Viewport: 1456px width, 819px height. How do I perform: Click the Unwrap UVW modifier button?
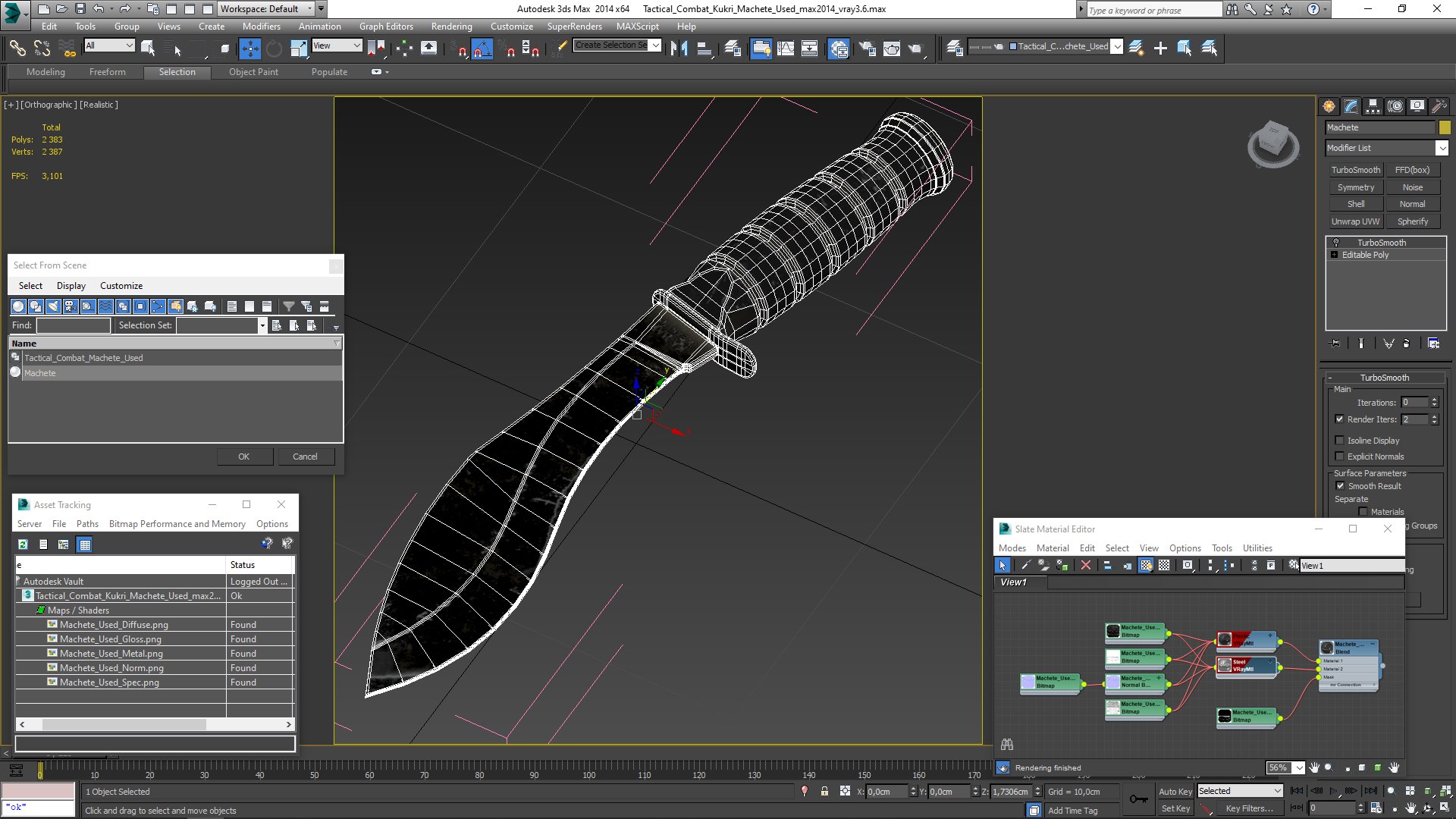point(1355,221)
